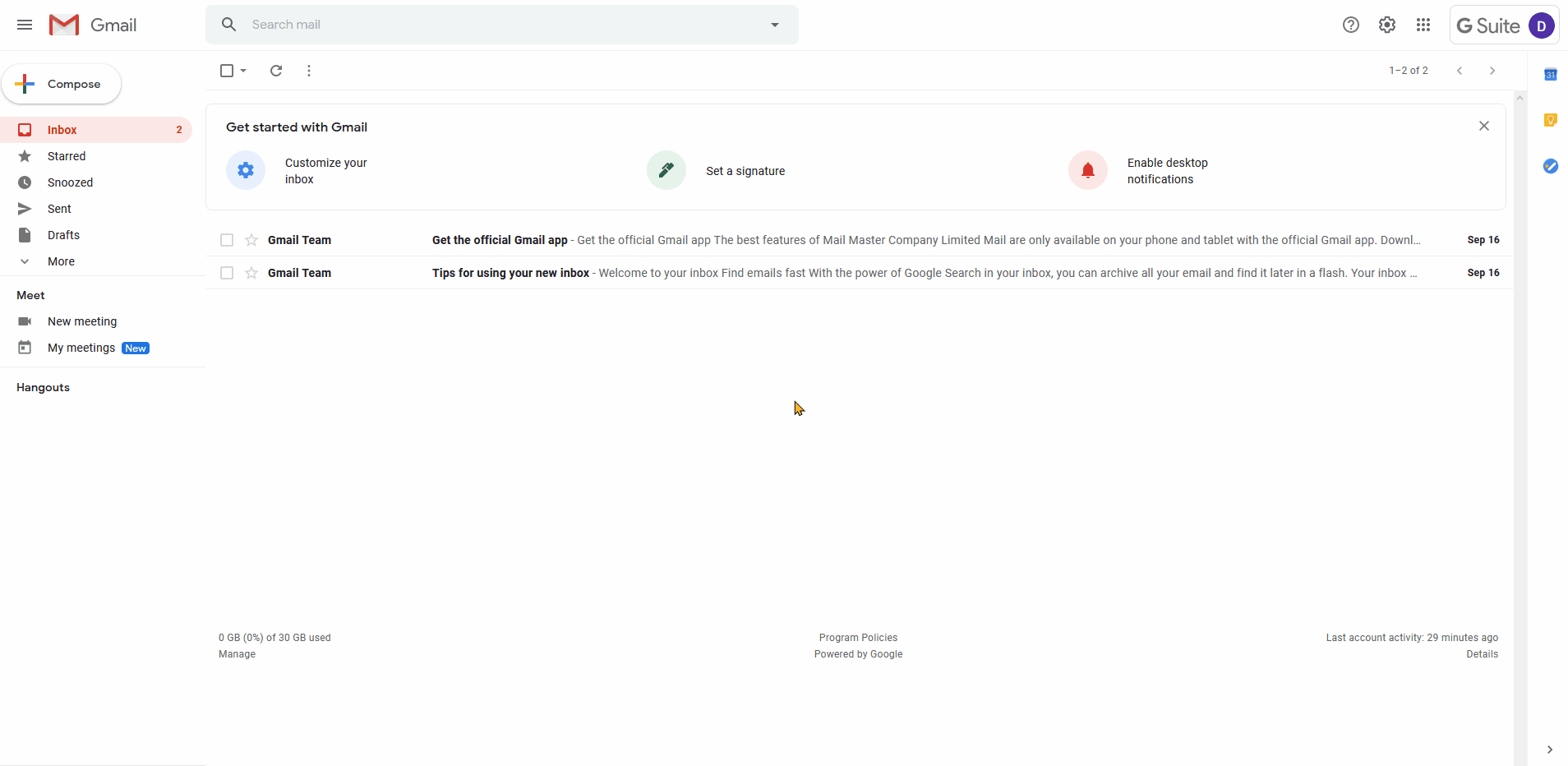The height and width of the screenshot is (766, 1568).
Task: Open the Support help icon
Action: pyautogui.click(x=1351, y=25)
